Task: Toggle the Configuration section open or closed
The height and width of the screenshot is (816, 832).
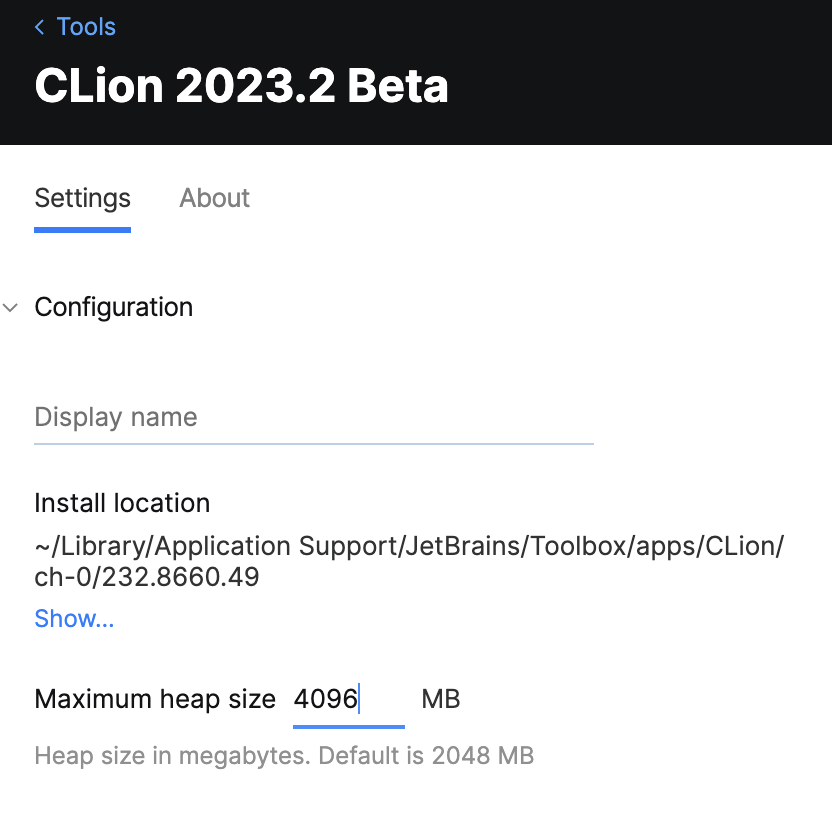Action: click(x=11, y=308)
